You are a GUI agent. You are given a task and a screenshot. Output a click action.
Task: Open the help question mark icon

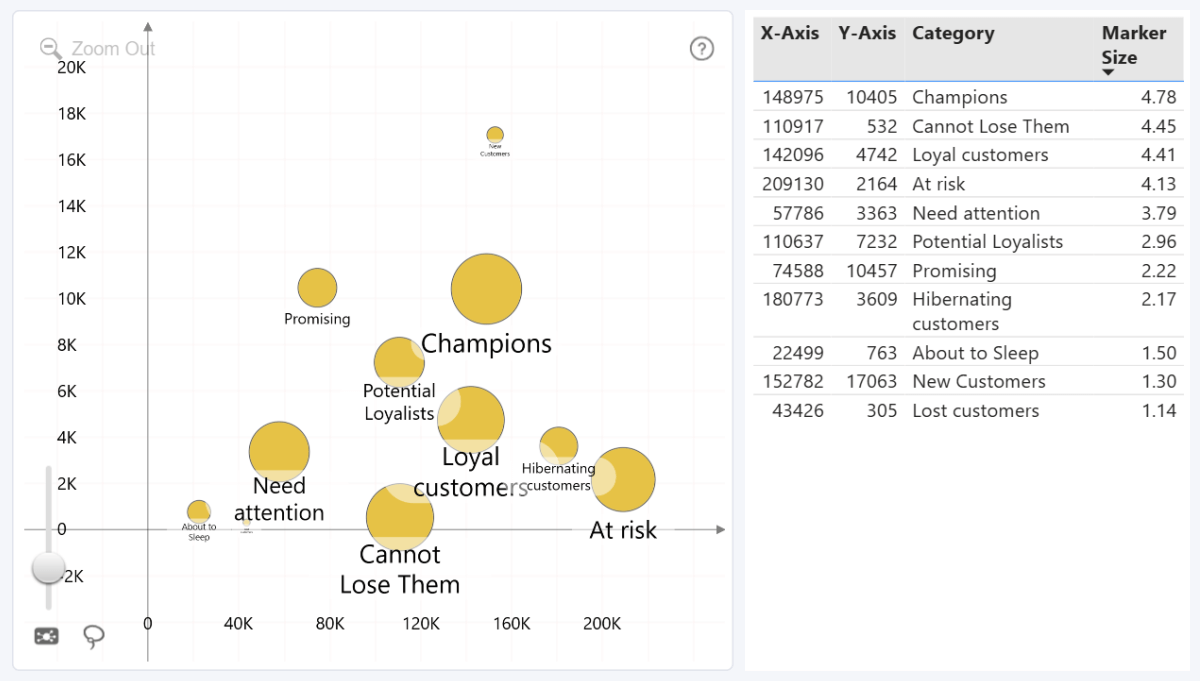[x=702, y=48]
